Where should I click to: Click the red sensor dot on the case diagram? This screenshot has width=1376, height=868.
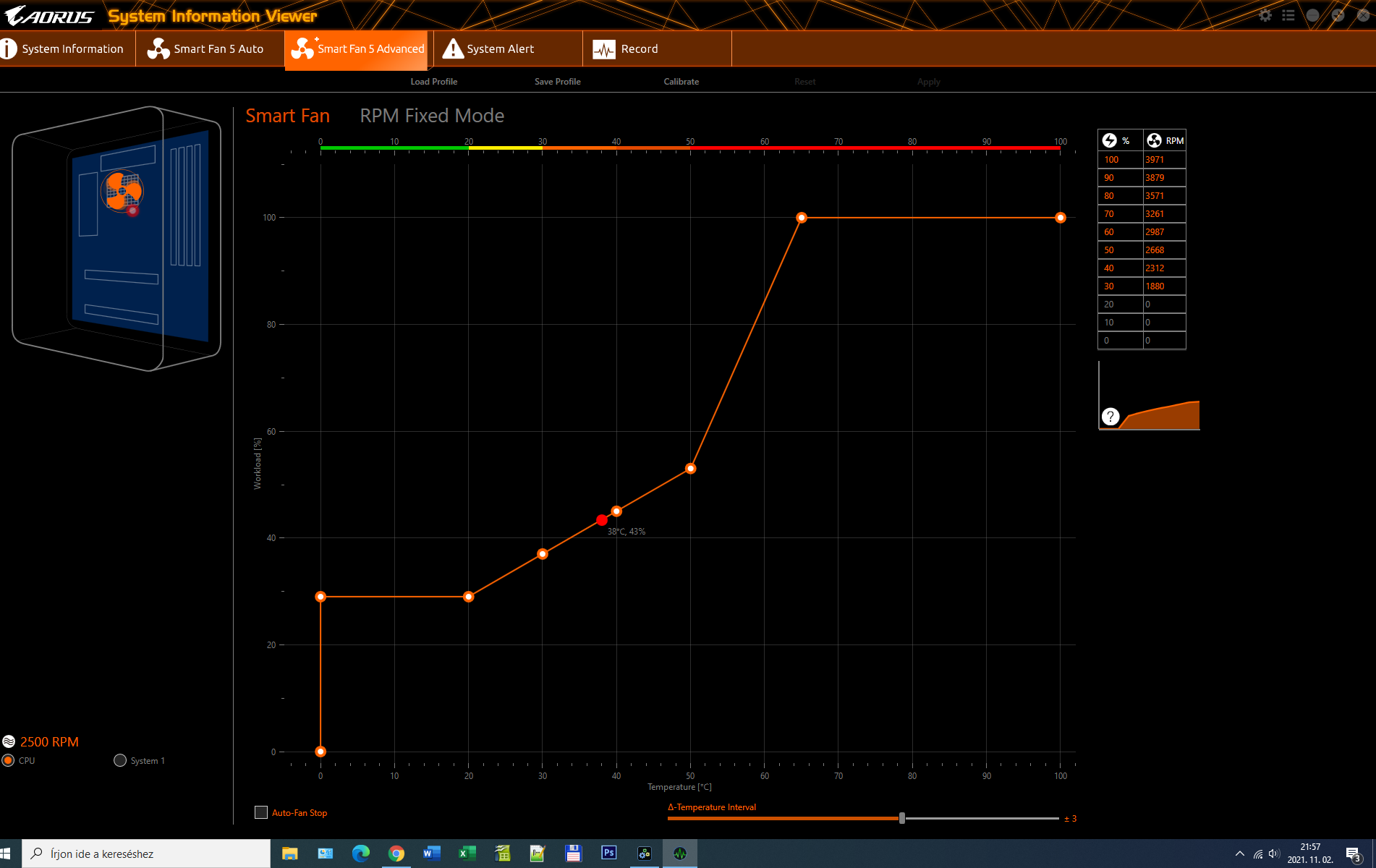[132, 211]
